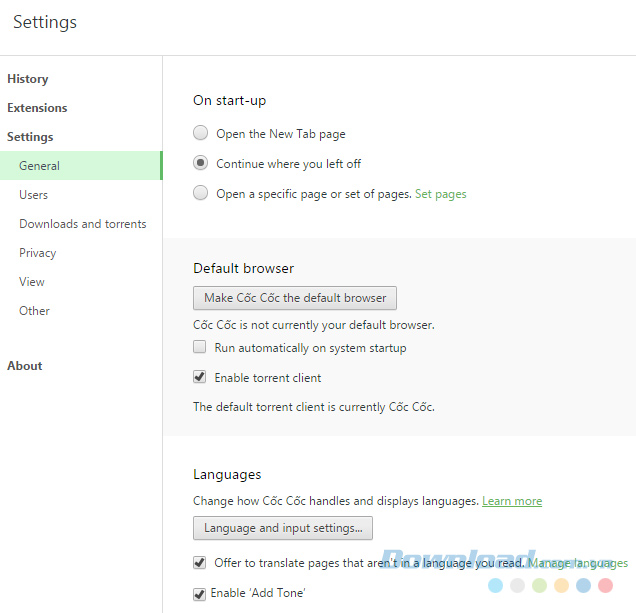Go to Extensions in the sidebar
The width and height of the screenshot is (636, 613).
37,108
